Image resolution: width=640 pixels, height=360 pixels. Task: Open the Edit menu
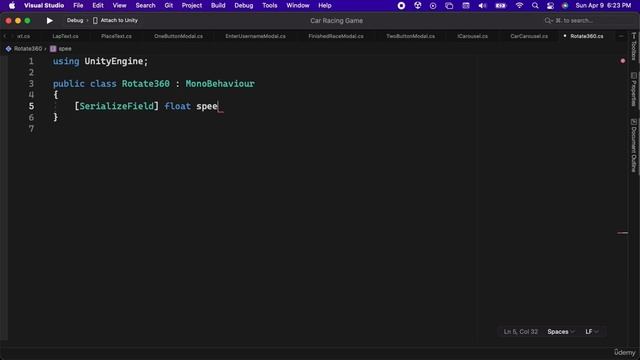[98, 6]
